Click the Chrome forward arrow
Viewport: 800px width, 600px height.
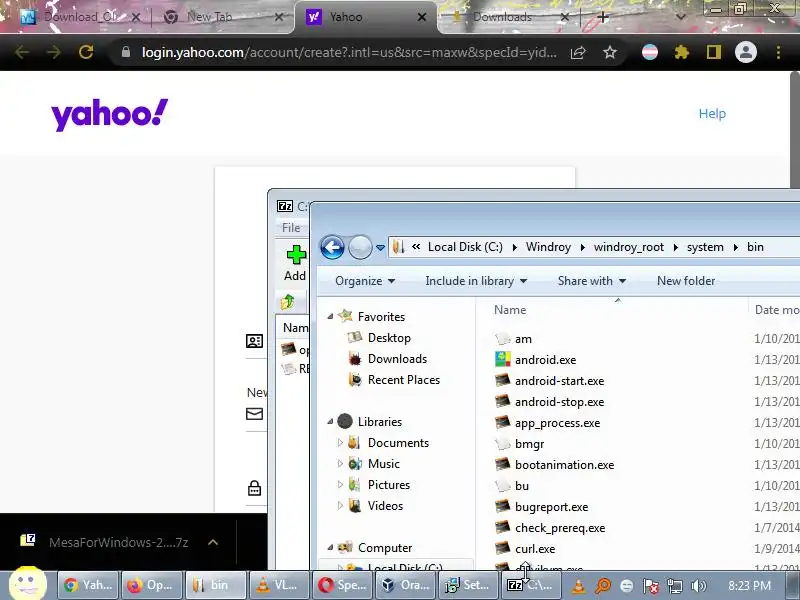pyautogui.click(x=53, y=52)
